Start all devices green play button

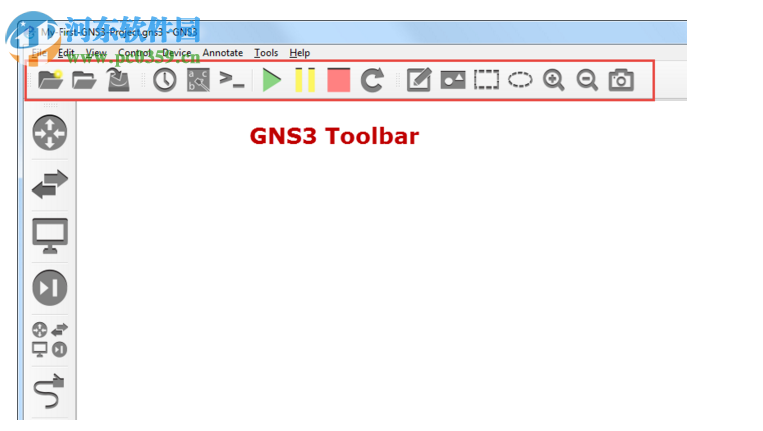(271, 80)
